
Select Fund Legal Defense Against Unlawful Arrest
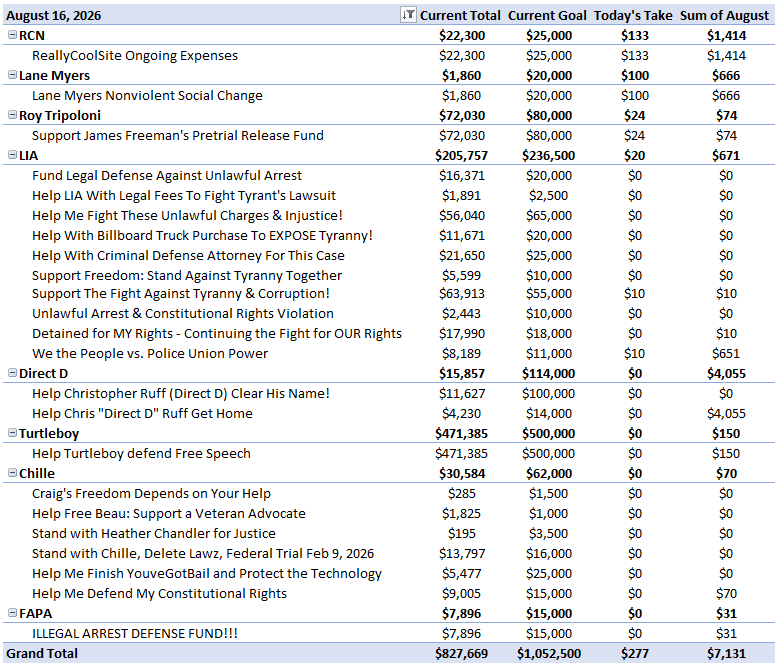pyautogui.click(x=167, y=175)
